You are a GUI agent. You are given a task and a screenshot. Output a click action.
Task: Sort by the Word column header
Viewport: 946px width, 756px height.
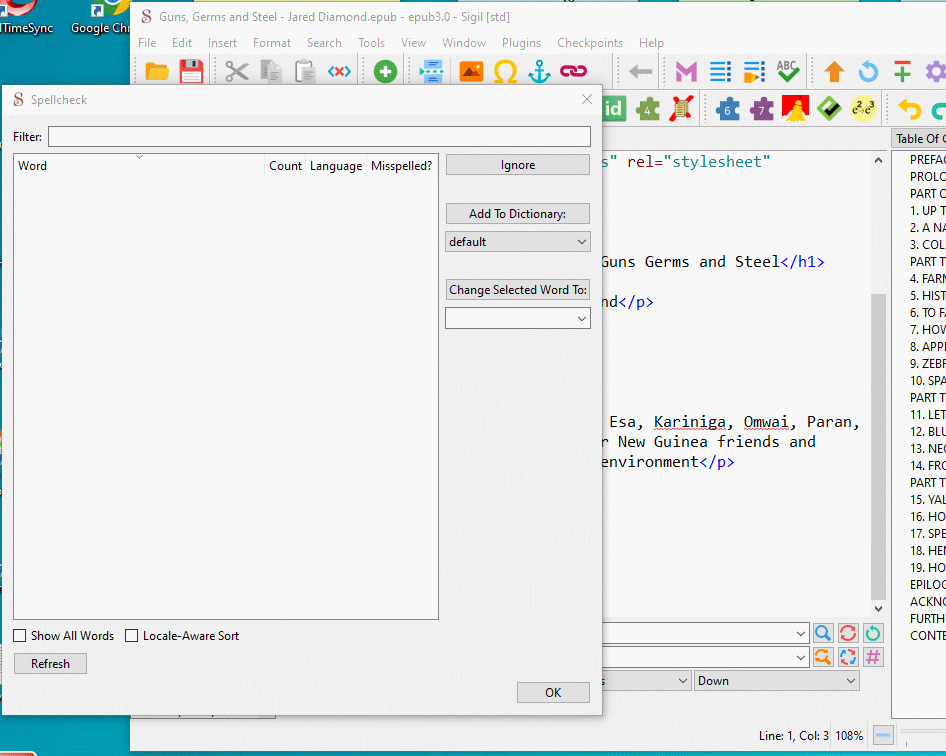[x=139, y=166]
